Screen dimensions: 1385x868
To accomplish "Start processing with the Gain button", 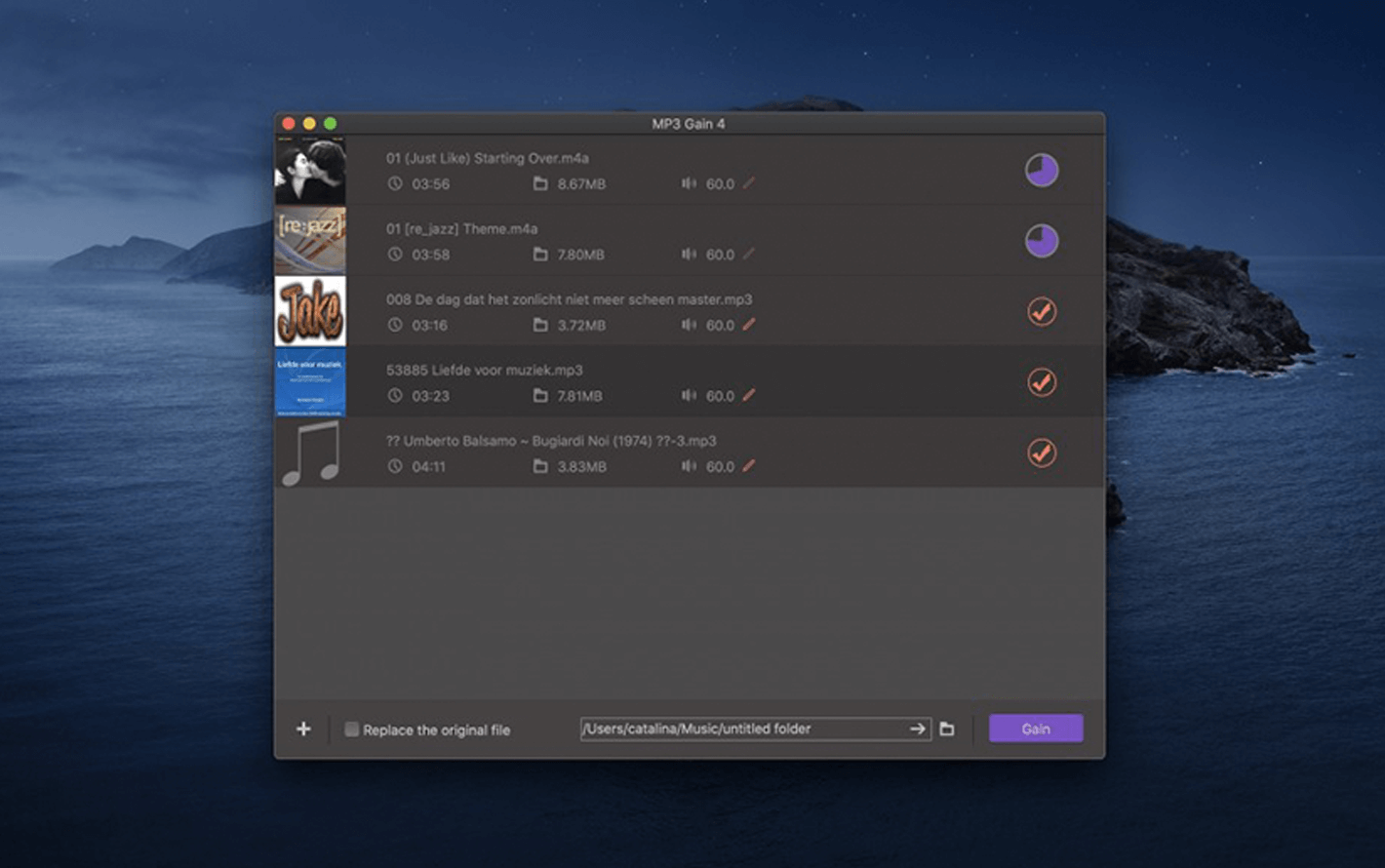I will [x=1036, y=729].
